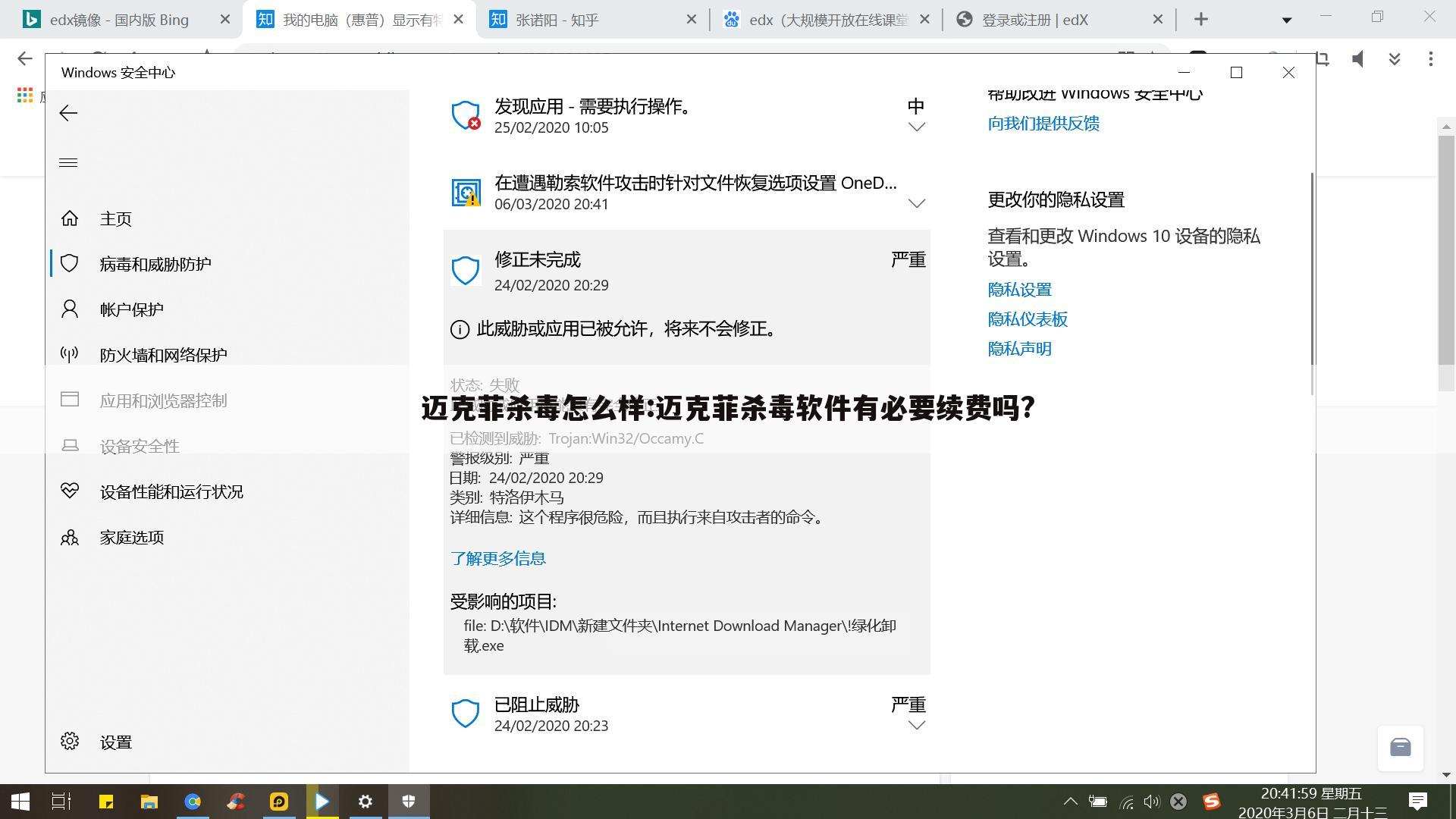This screenshot has width=1456, height=819.
Task: Open Windows Security shield taskbar icon
Action: tap(409, 802)
